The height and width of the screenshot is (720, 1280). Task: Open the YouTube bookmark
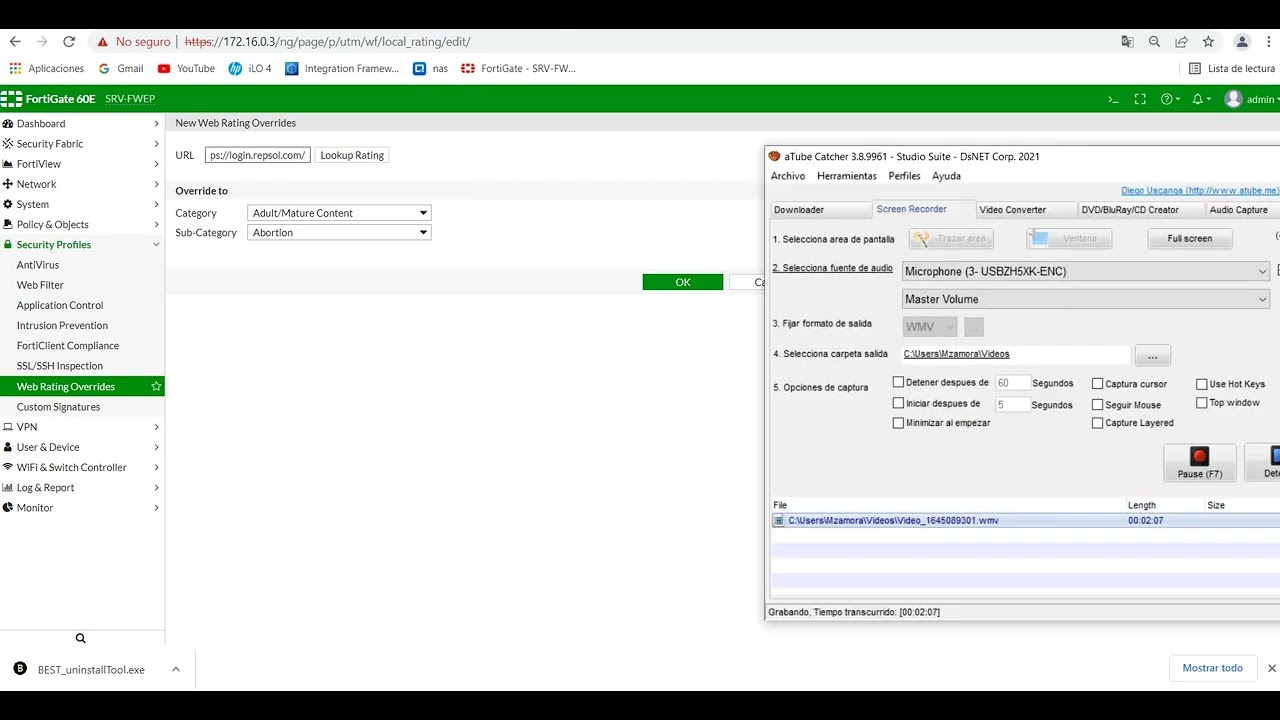pyautogui.click(x=186, y=69)
